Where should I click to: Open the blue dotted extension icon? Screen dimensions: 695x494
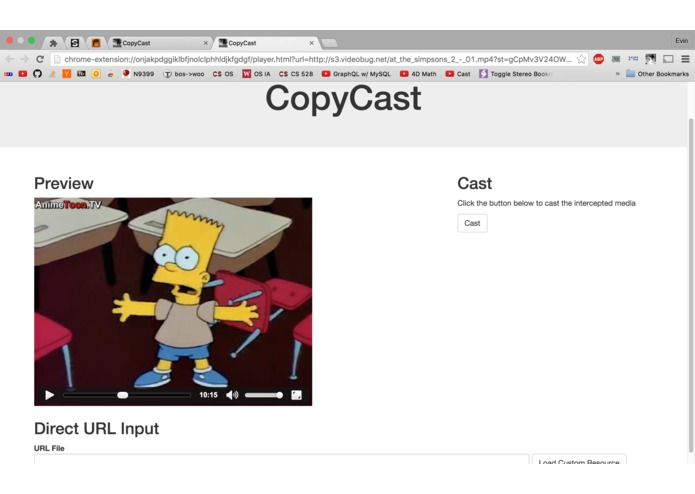click(x=633, y=58)
